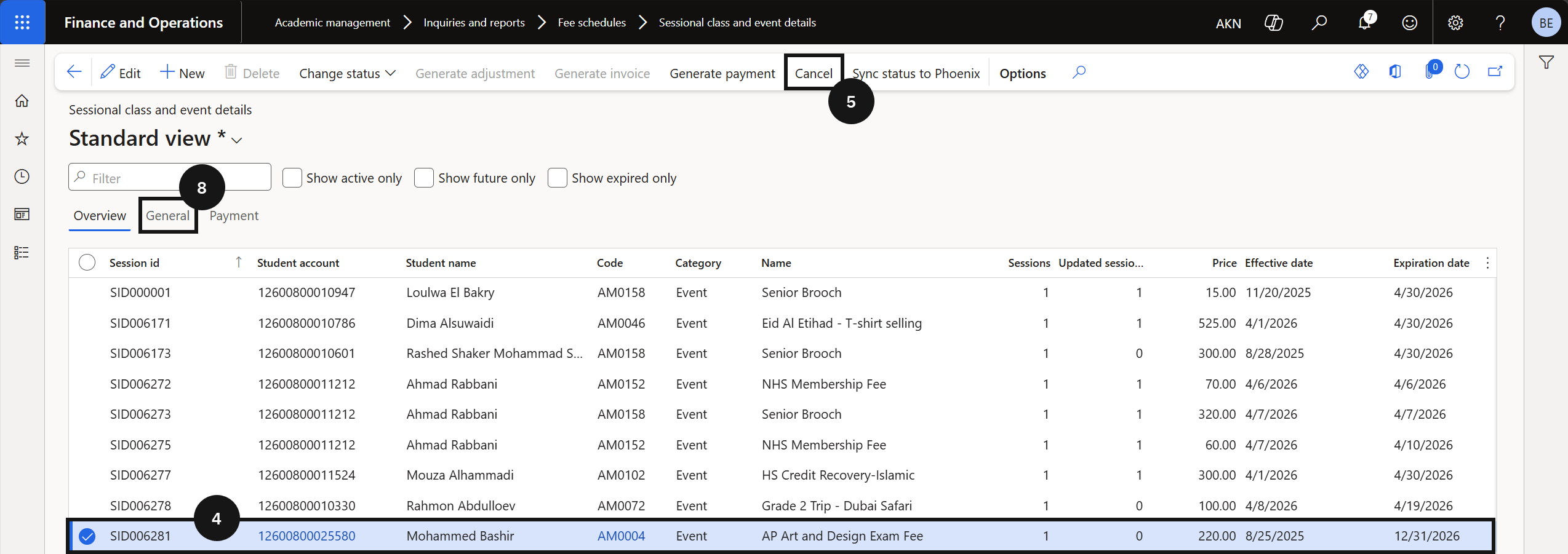Image resolution: width=1568 pixels, height=554 pixels.
Task: Select row SID000001
Action: (783, 293)
